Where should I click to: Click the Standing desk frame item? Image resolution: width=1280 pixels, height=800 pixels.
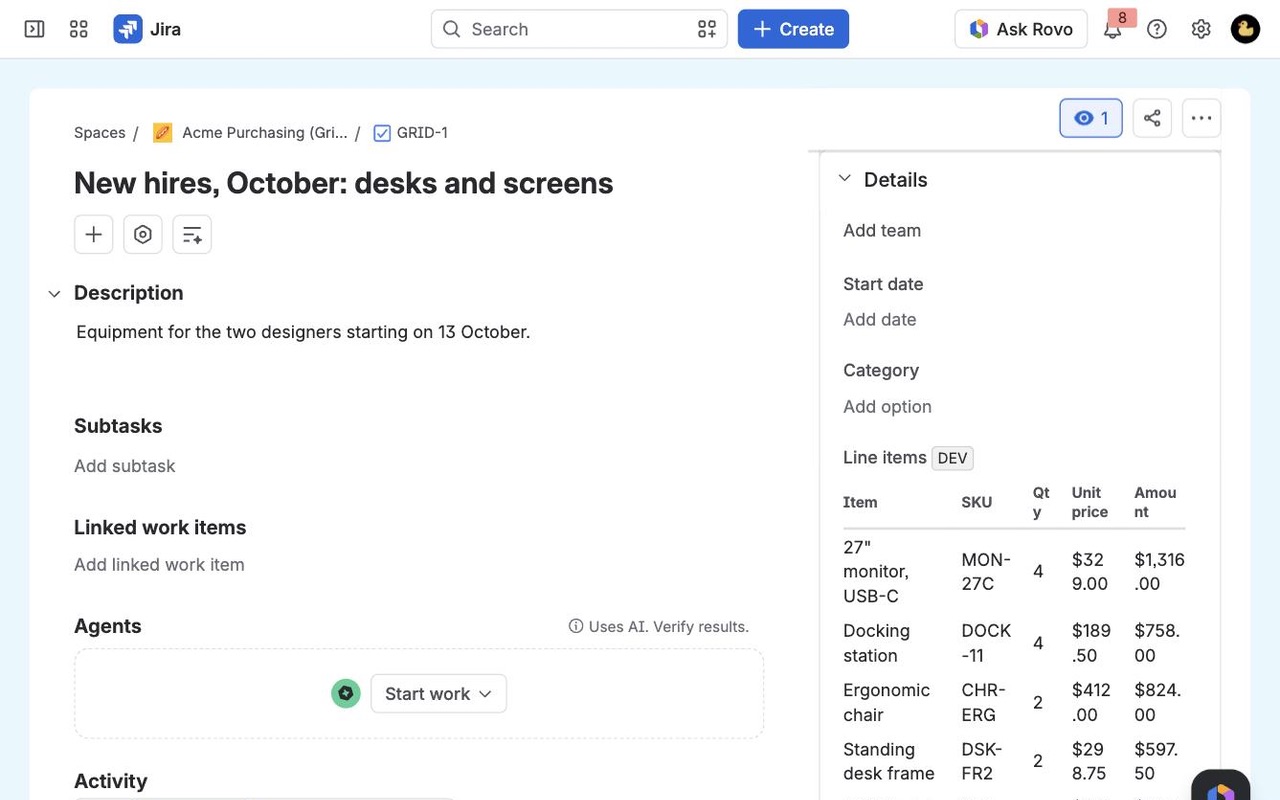click(x=889, y=761)
